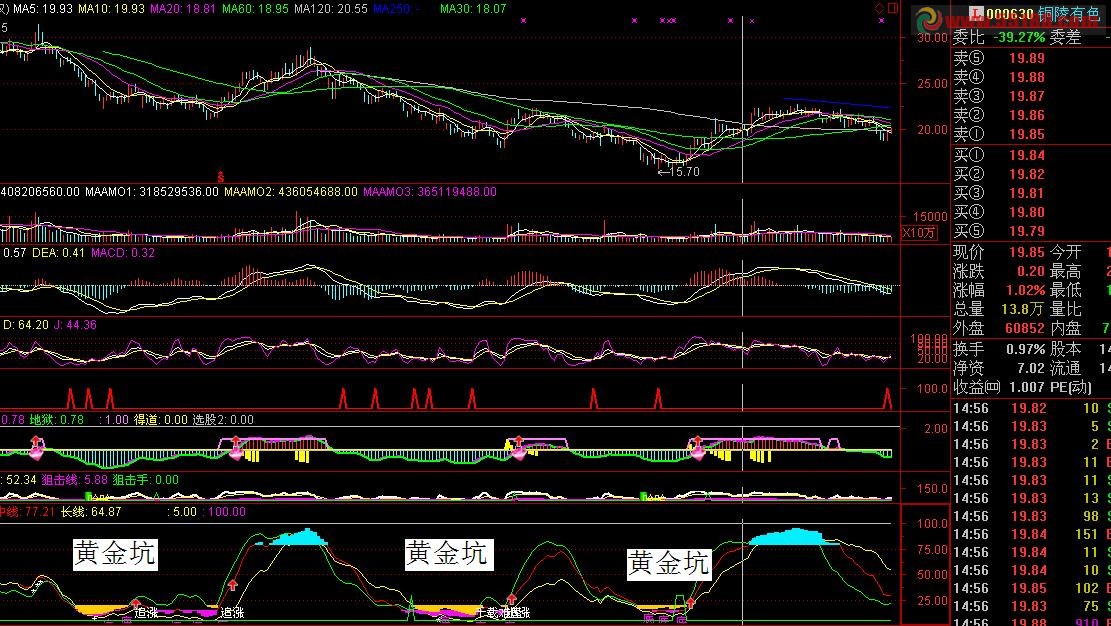Select the 卖② 19.86 ask row

point(999,115)
